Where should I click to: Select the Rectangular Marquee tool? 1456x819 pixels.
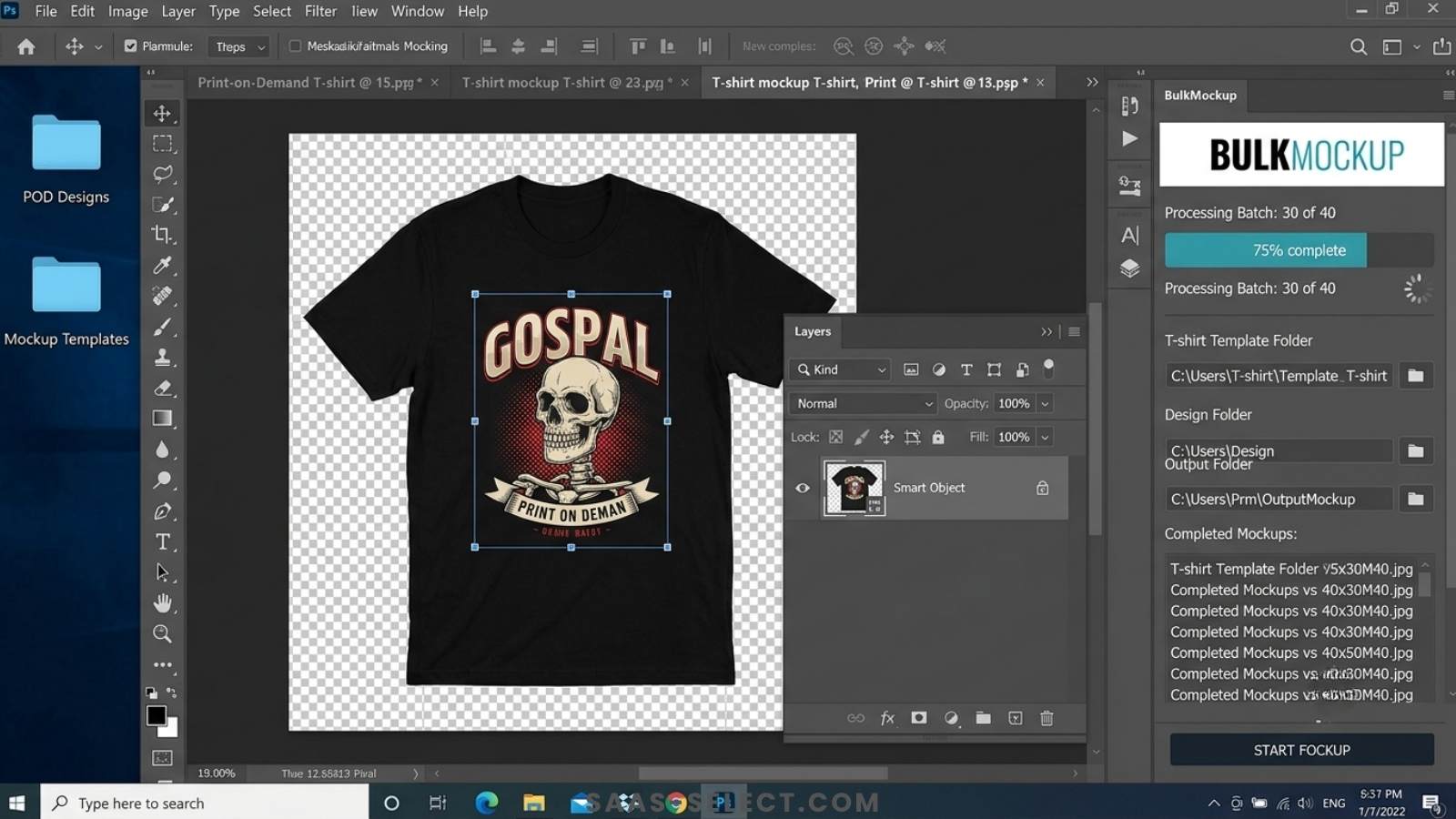162,144
